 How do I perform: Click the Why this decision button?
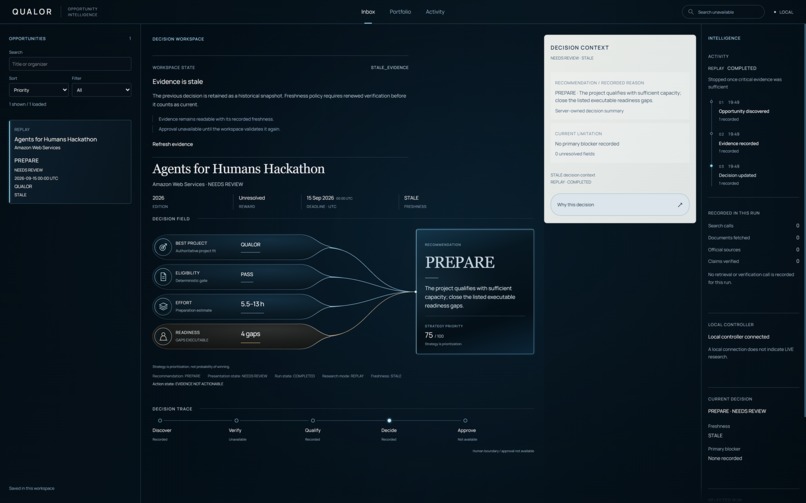[619, 204]
